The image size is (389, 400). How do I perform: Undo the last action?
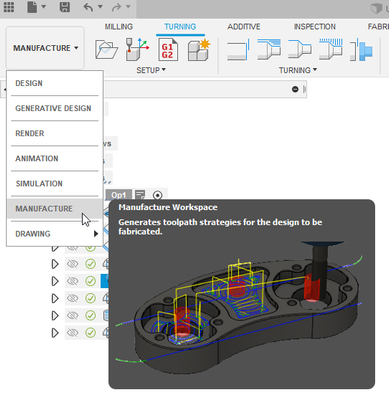pos(88,7)
